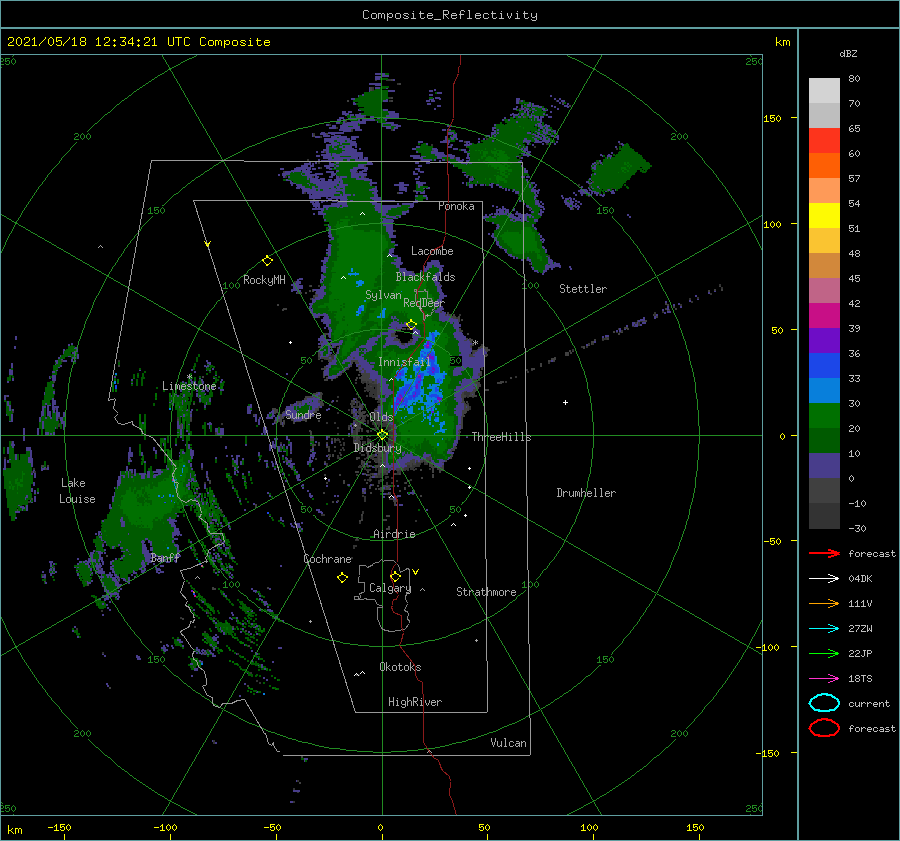Viewport: 900px width, 841px height.
Task: Click the dBZ legend heading
Action: (848, 53)
